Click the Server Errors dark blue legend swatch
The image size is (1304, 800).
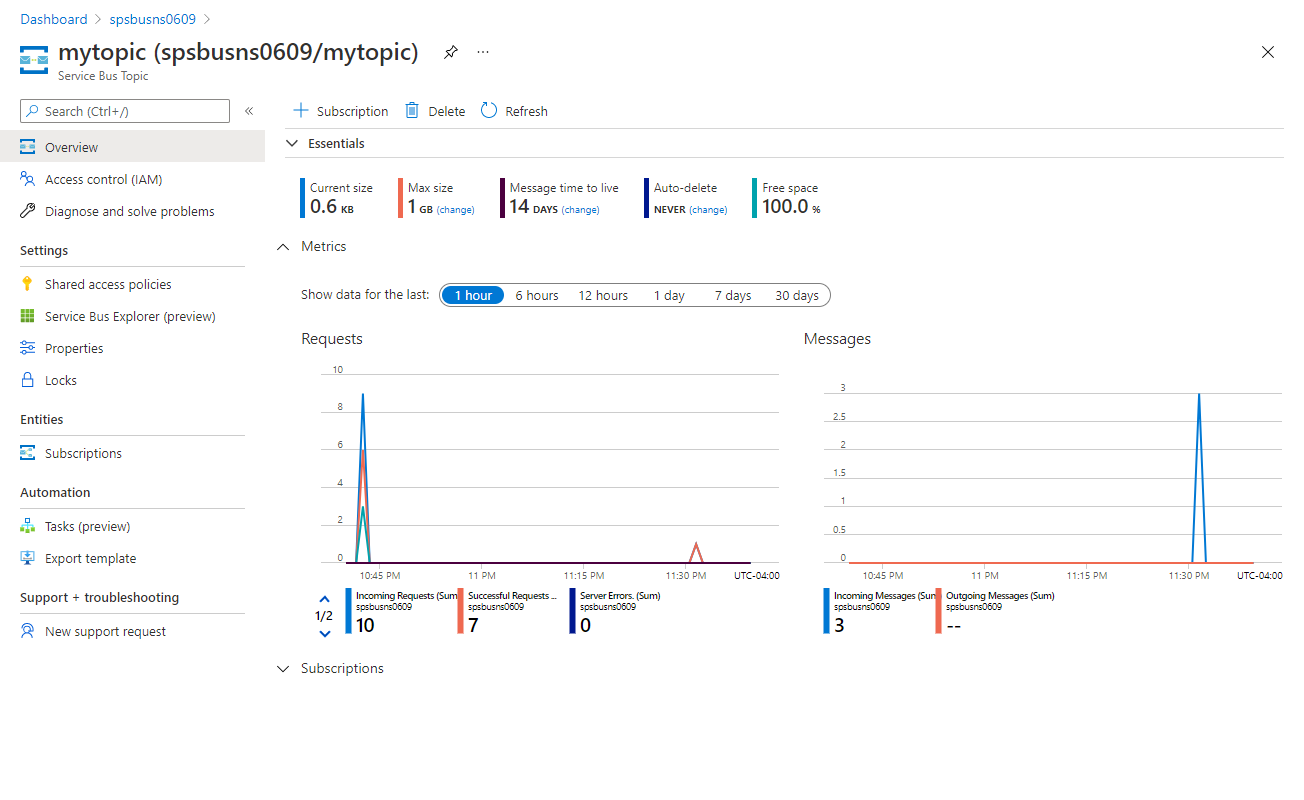tap(572, 611)
